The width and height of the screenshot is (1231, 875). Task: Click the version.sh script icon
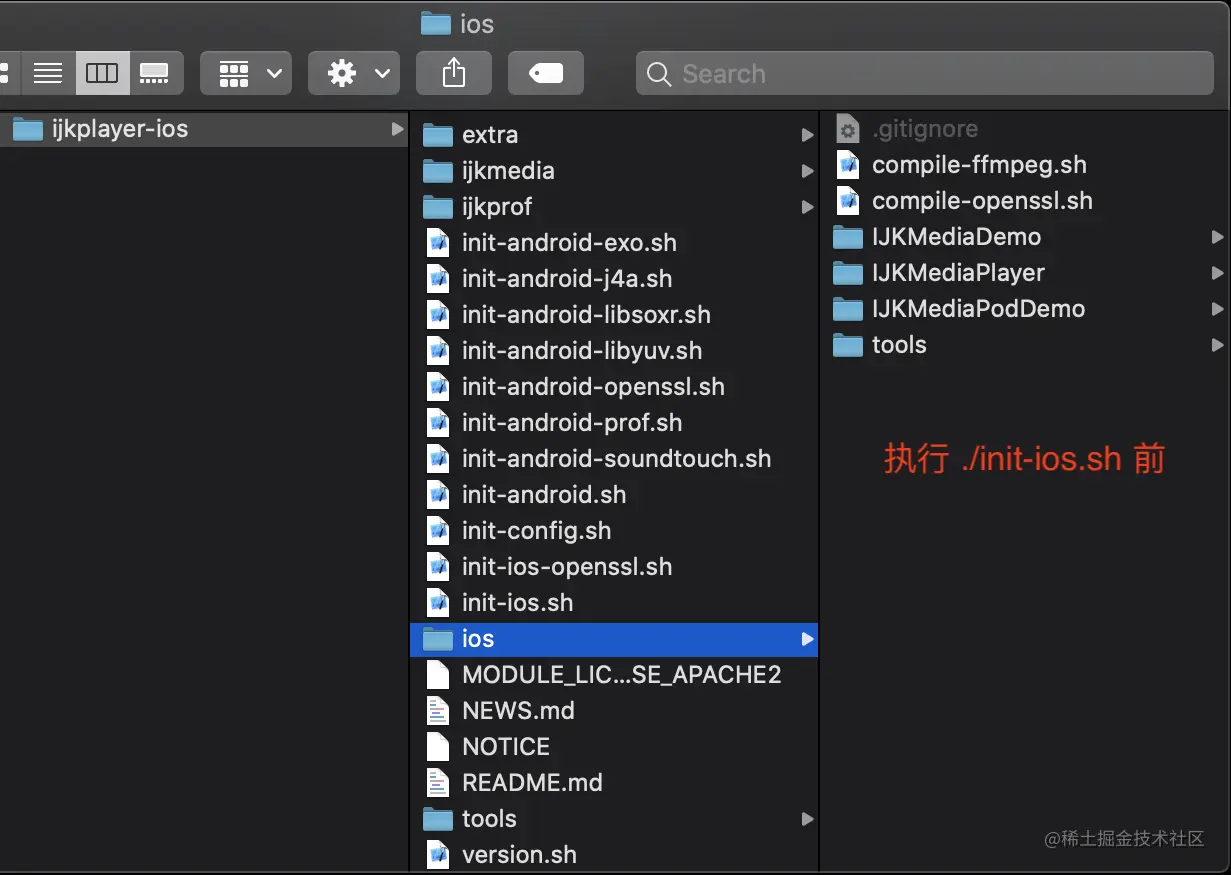coord(438,855)
